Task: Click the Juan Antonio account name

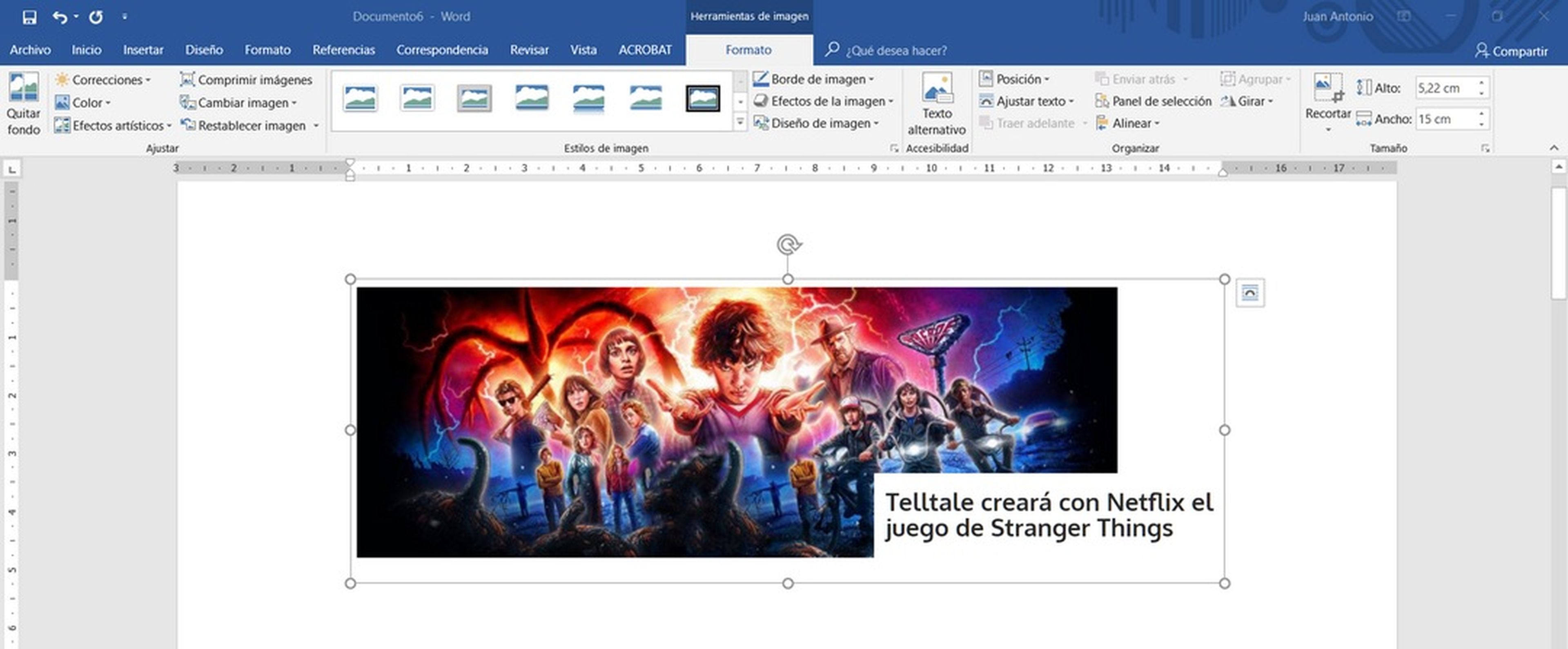Action: [1337, 17]
